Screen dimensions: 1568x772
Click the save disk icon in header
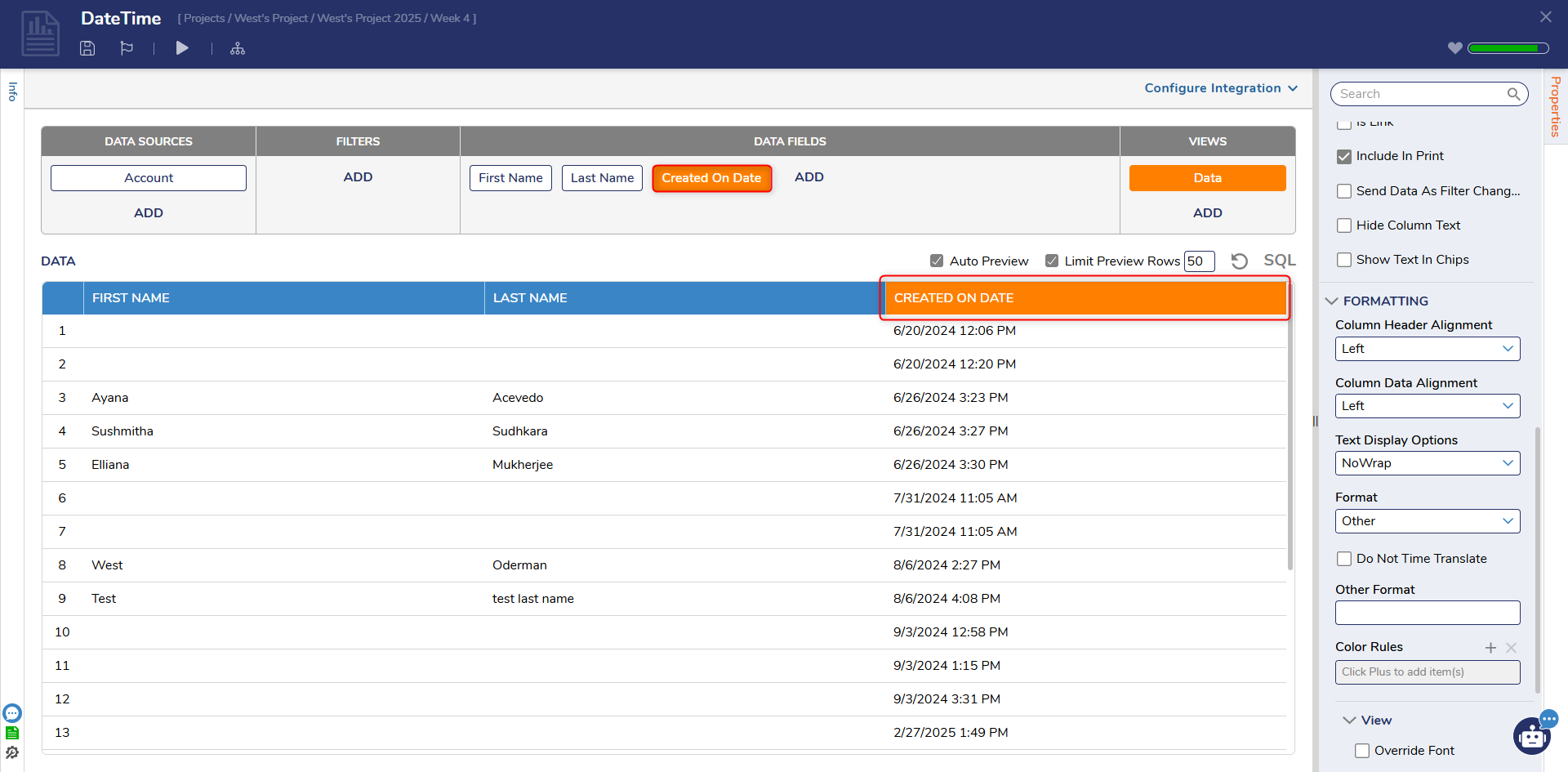(x=87, y=48)
